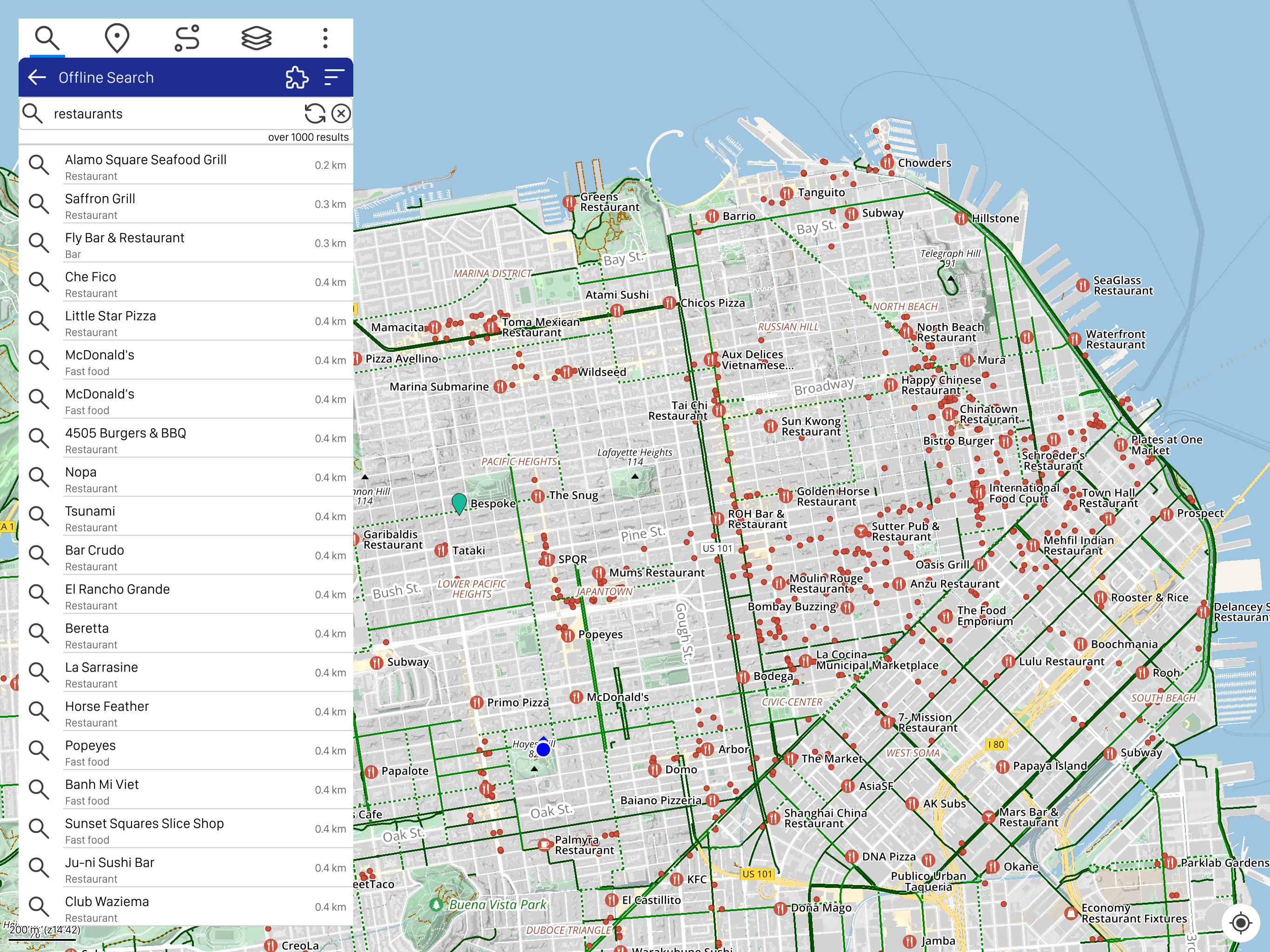Click the Sutter Pub & Restaurant marker
The width and height of the screenshot is (1270, 952).
point(860,531)
